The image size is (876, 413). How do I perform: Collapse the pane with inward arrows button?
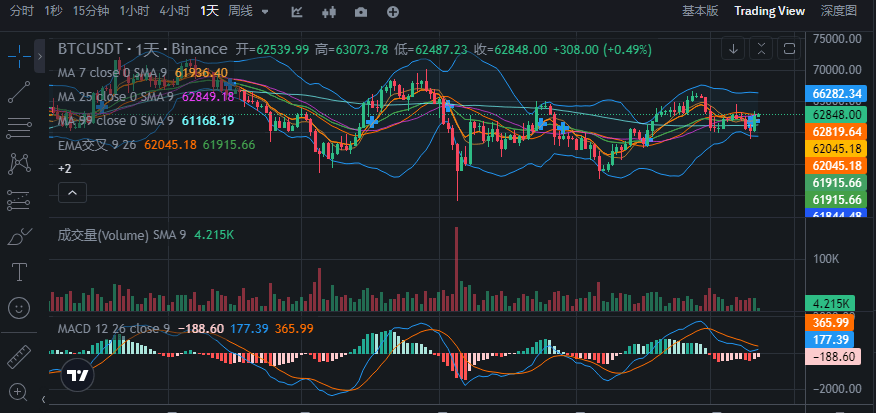[761, 49]
